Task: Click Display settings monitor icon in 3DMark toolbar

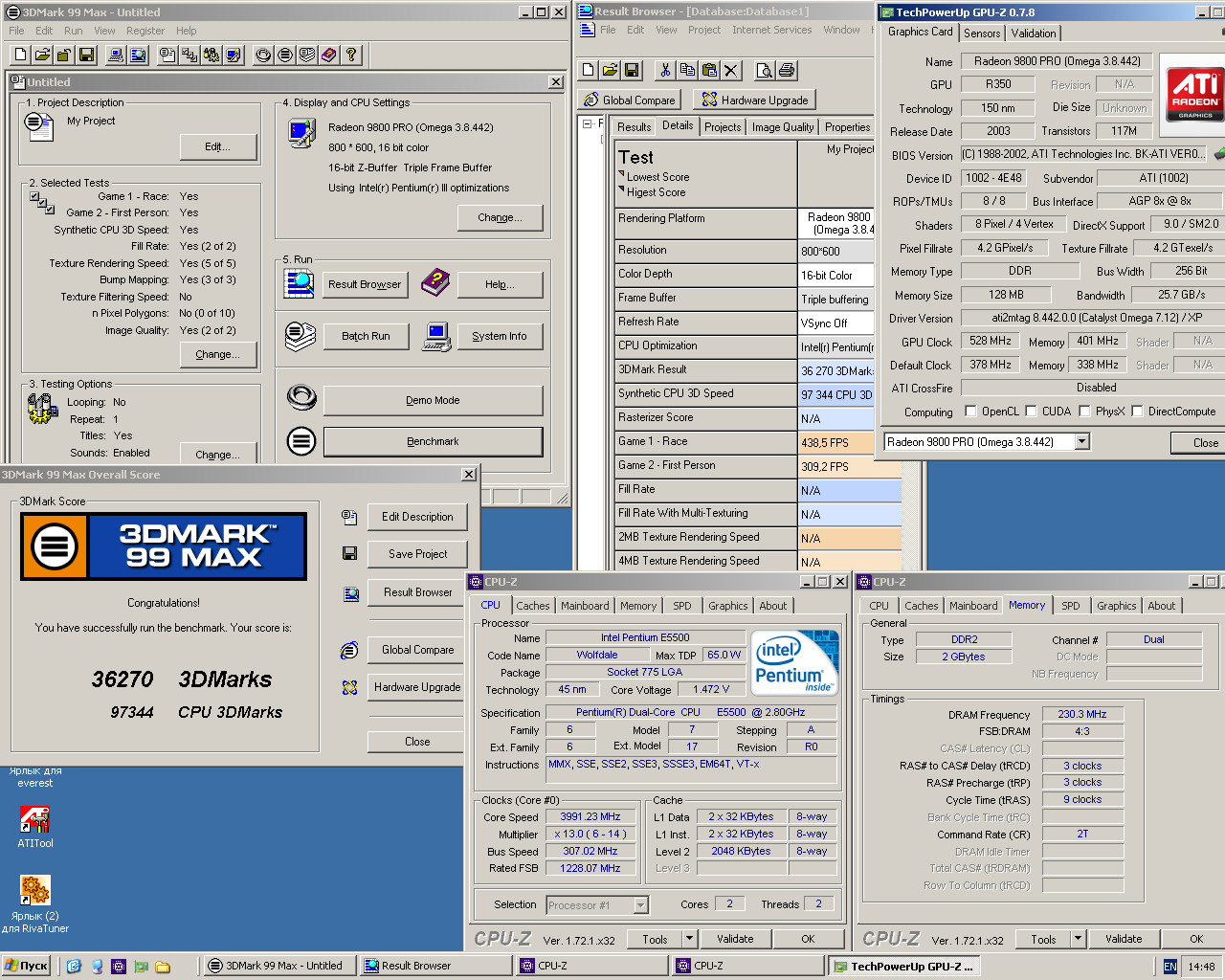Action: pyautogui.click(x=234, y=55)
